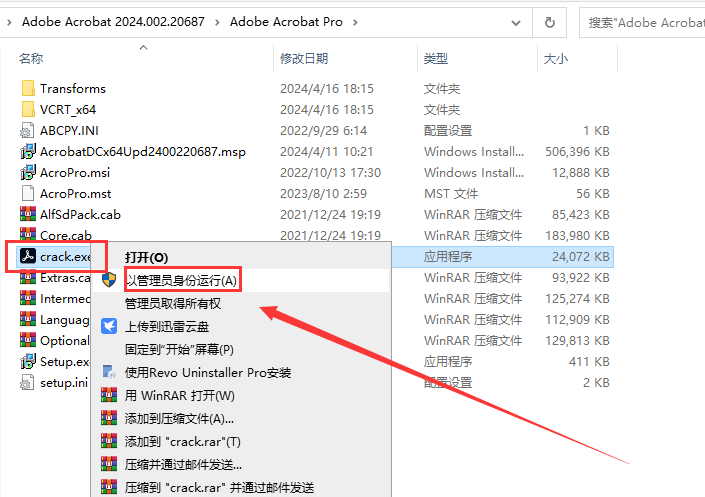Select the AcroPro.msi file name
The width and height of the screenshot is (705, 497).
pos(75,173)
